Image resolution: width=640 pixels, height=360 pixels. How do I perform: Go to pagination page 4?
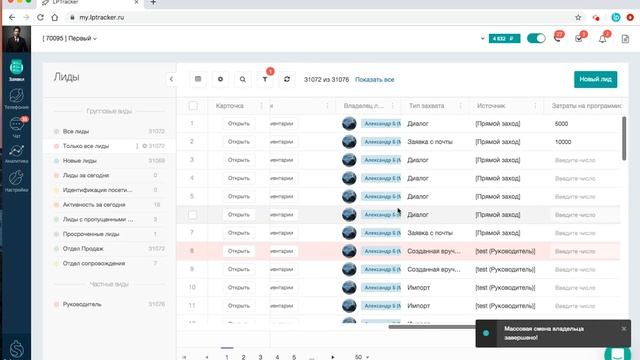tap(277, 357)
